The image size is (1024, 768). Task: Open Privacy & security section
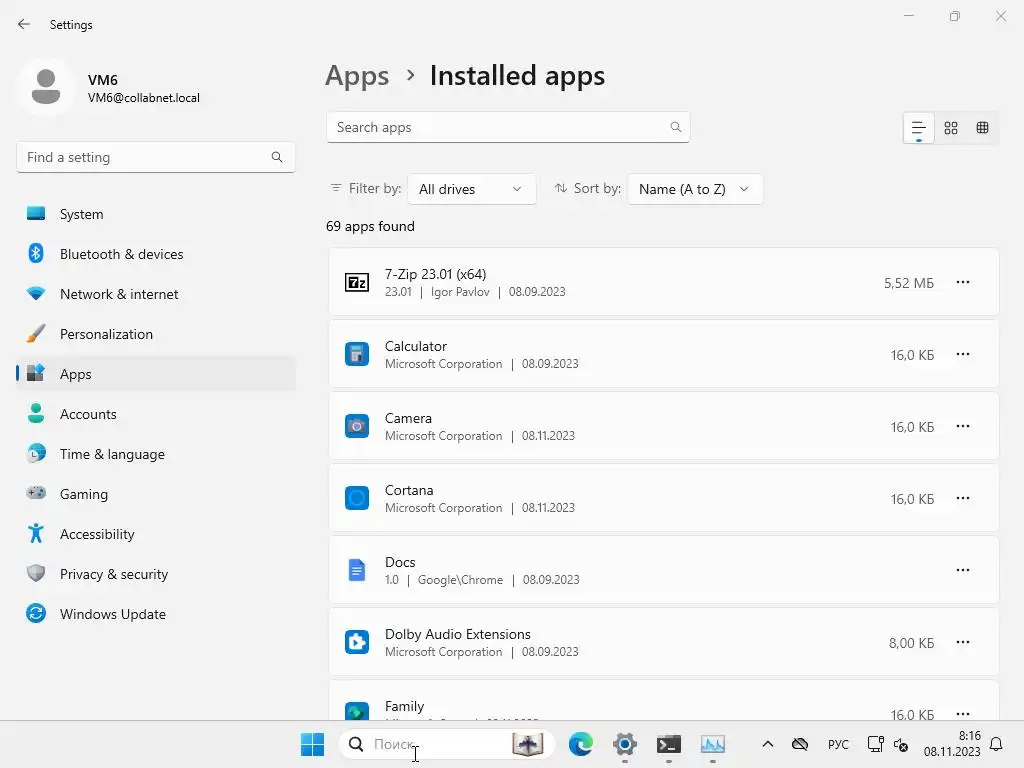[113, 574]
